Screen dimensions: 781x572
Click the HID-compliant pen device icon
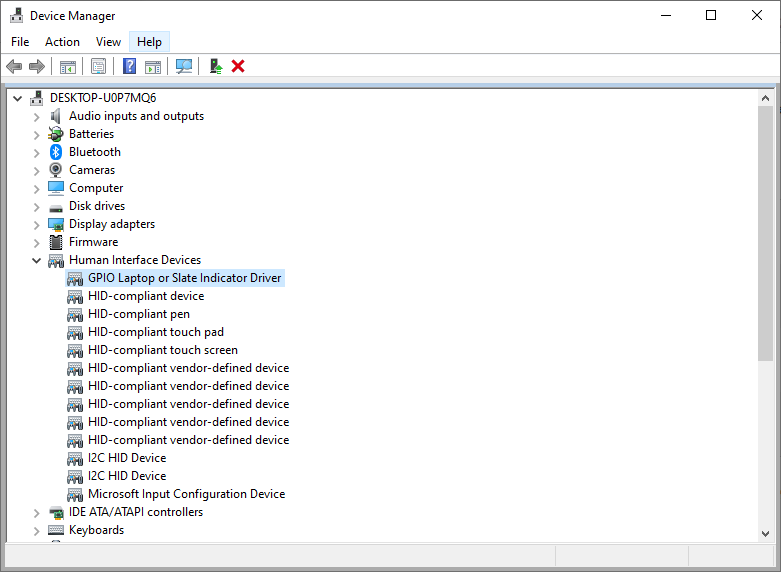pos(75,314)
